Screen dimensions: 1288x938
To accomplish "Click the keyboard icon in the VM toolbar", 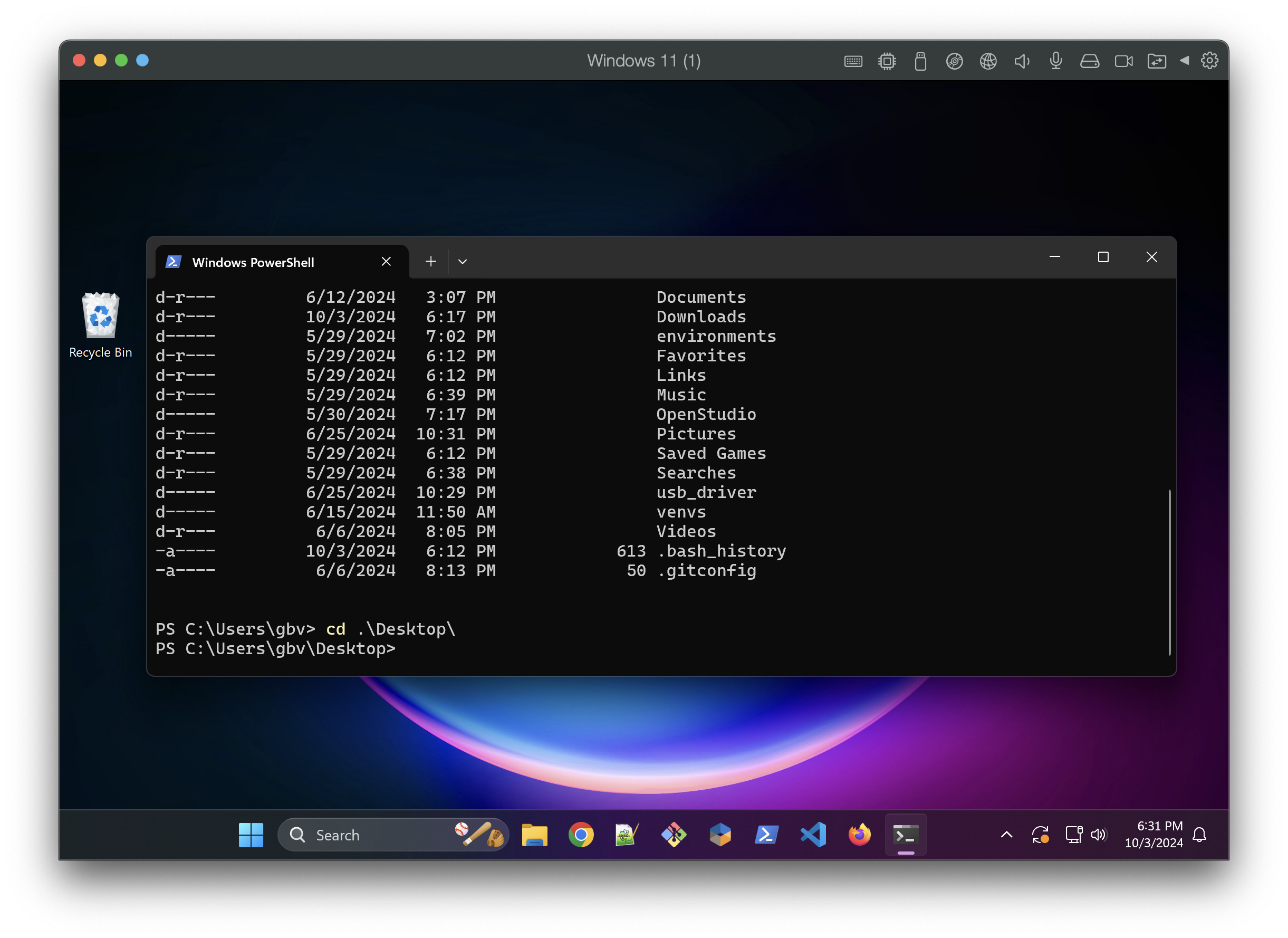I will [x=853, y=61].
